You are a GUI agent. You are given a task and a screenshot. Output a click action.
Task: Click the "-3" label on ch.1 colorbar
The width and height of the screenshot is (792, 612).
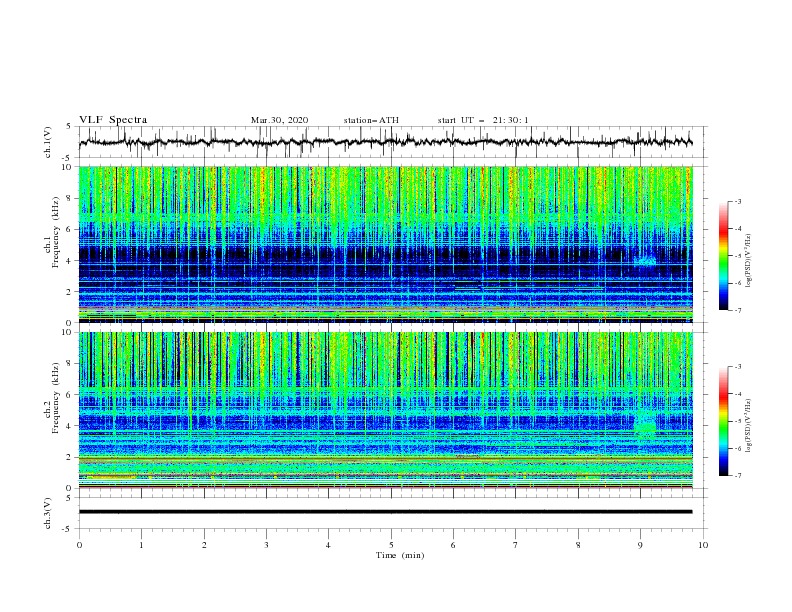point(738,201)
